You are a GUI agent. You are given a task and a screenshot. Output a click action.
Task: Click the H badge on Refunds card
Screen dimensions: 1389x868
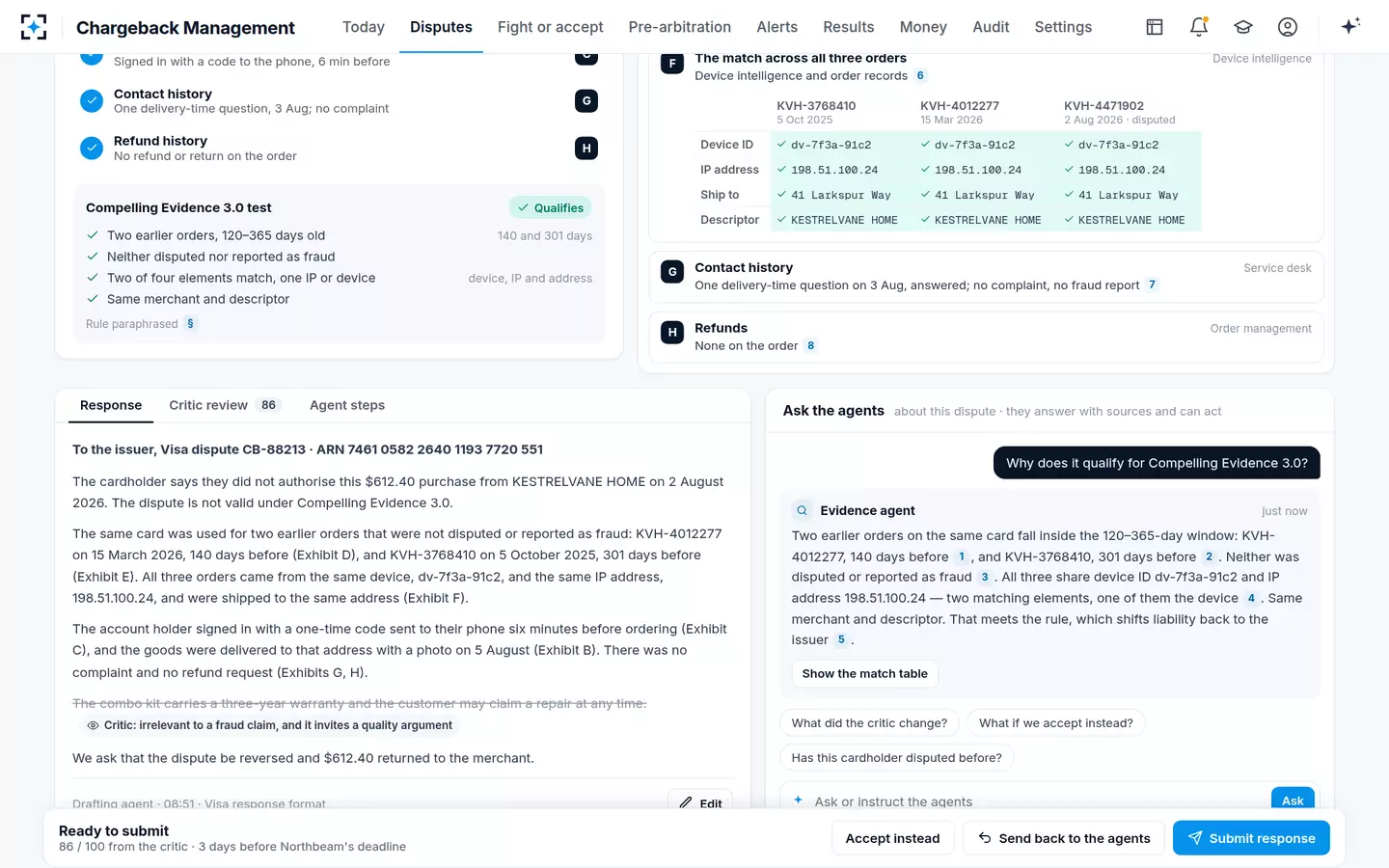pyautogui.click(x=672, y=333)
